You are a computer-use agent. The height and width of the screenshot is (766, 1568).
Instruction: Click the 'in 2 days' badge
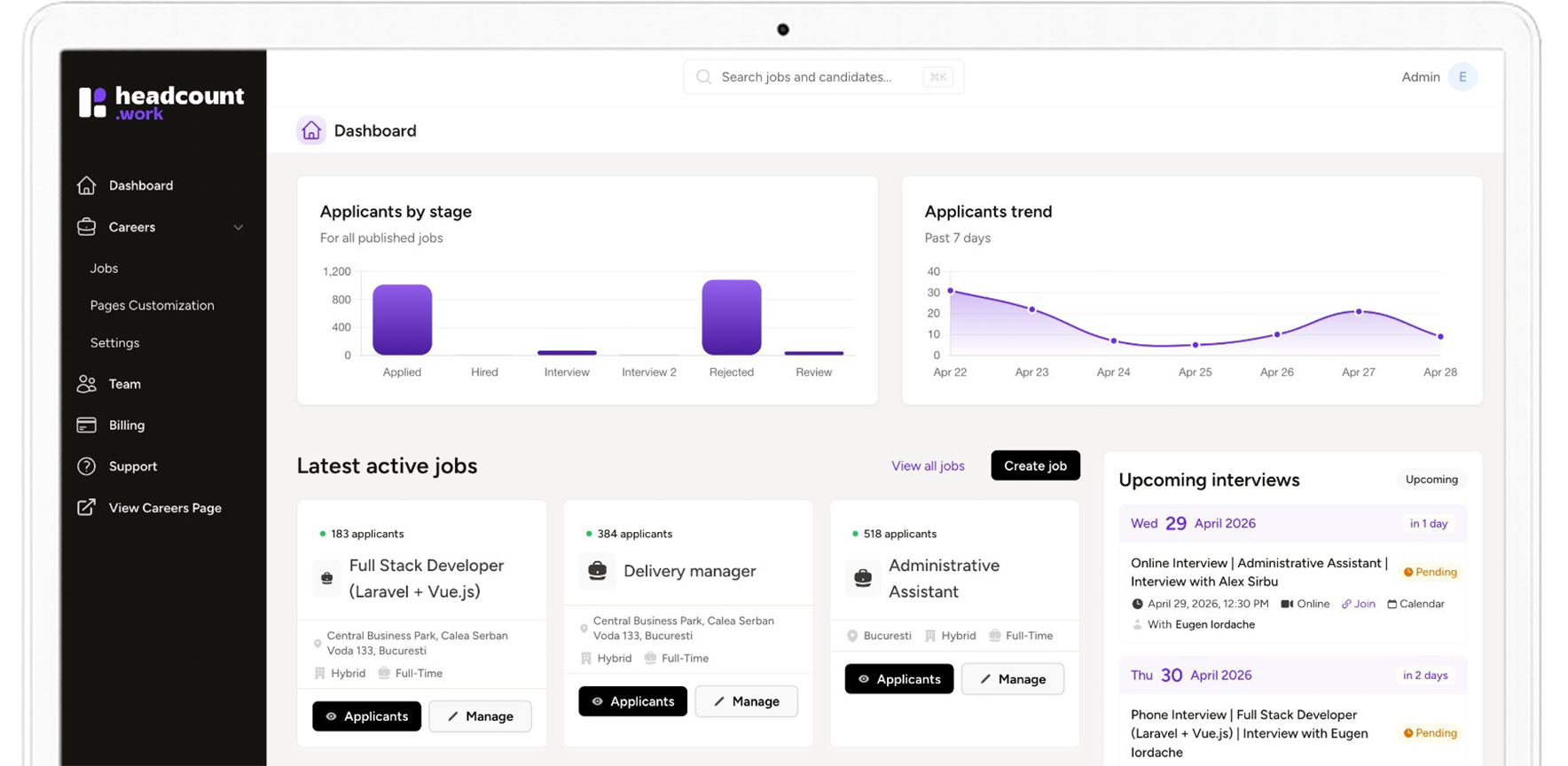pyautogui.click(x=1425, y=676)
